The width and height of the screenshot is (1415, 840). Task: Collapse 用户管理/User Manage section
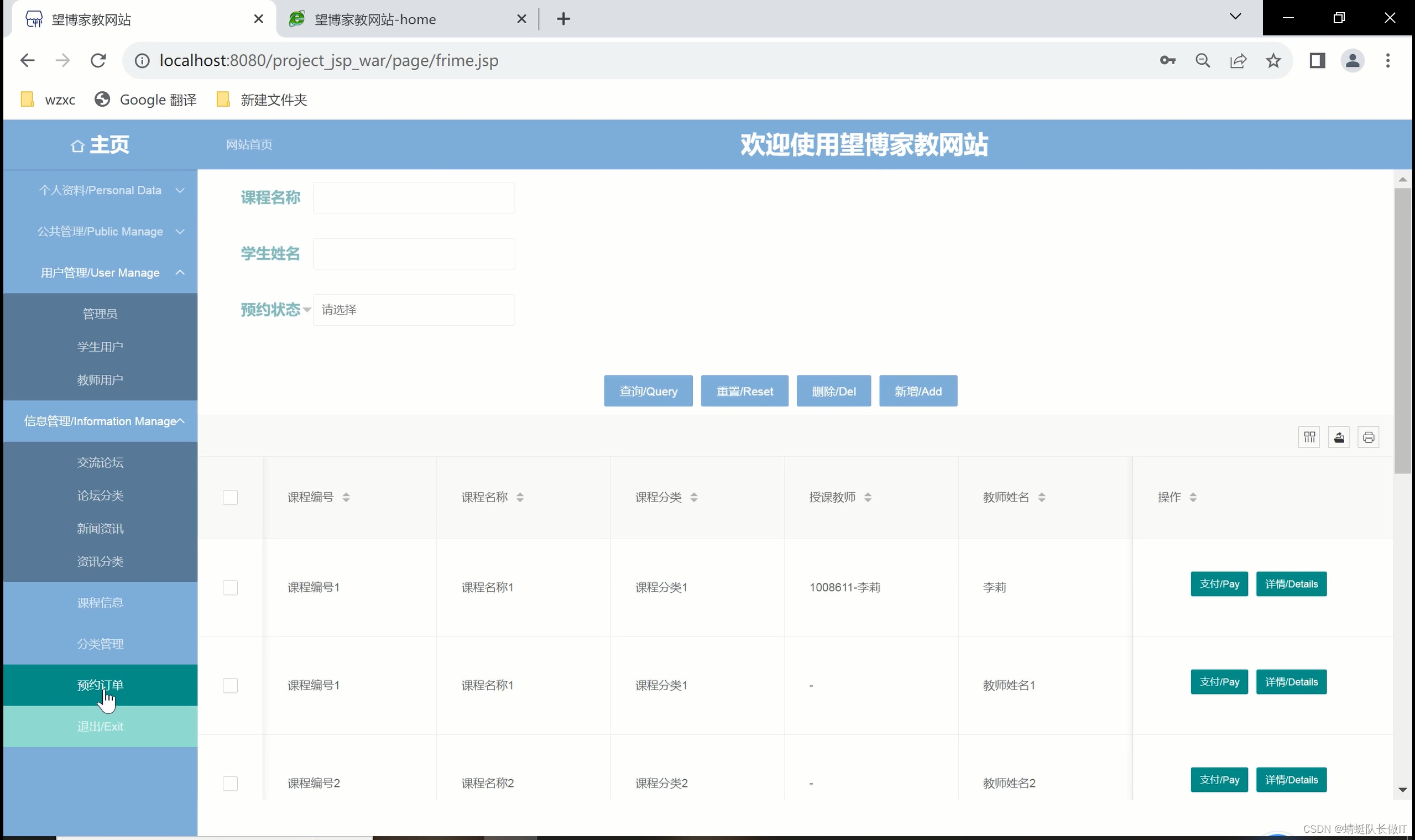pyautogui.click(x=100, y=273)
